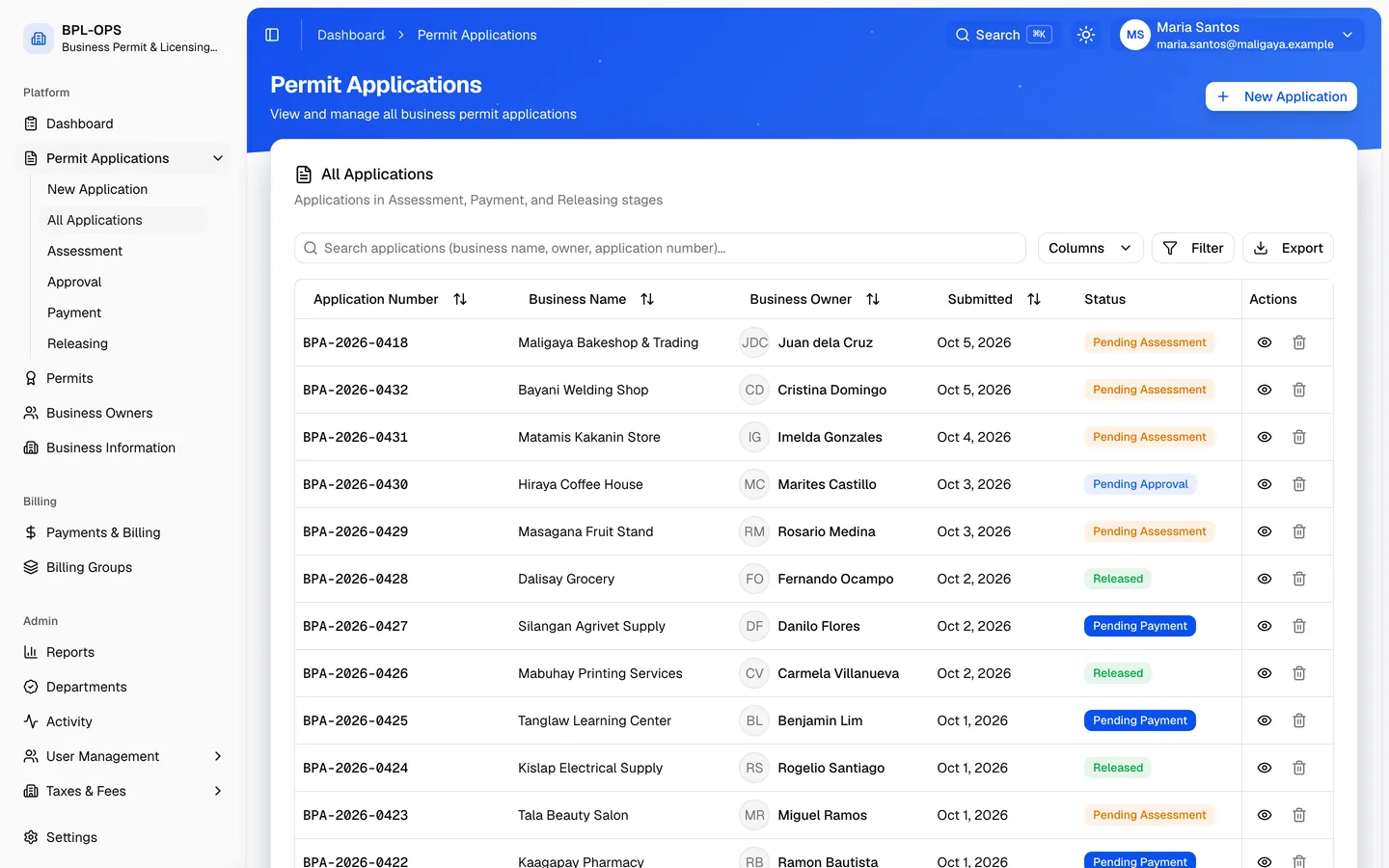Open Business Owners in sidebar
Screen dimensions: 1389x868
tap(99, 413)
